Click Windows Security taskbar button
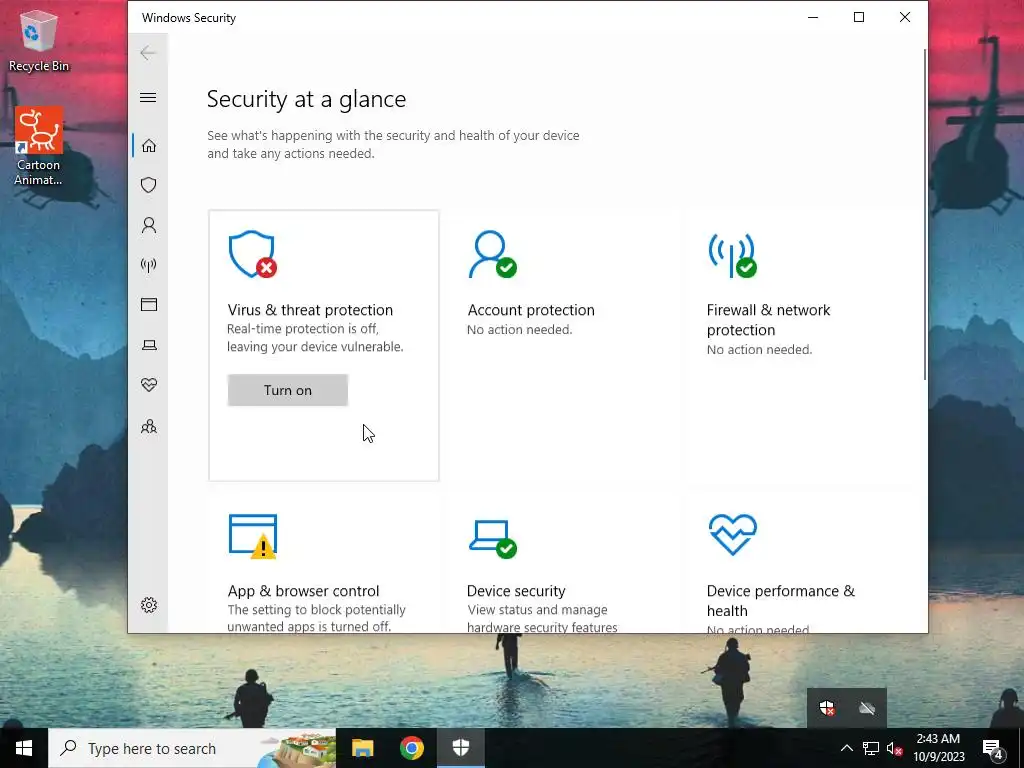 point(461,748)
